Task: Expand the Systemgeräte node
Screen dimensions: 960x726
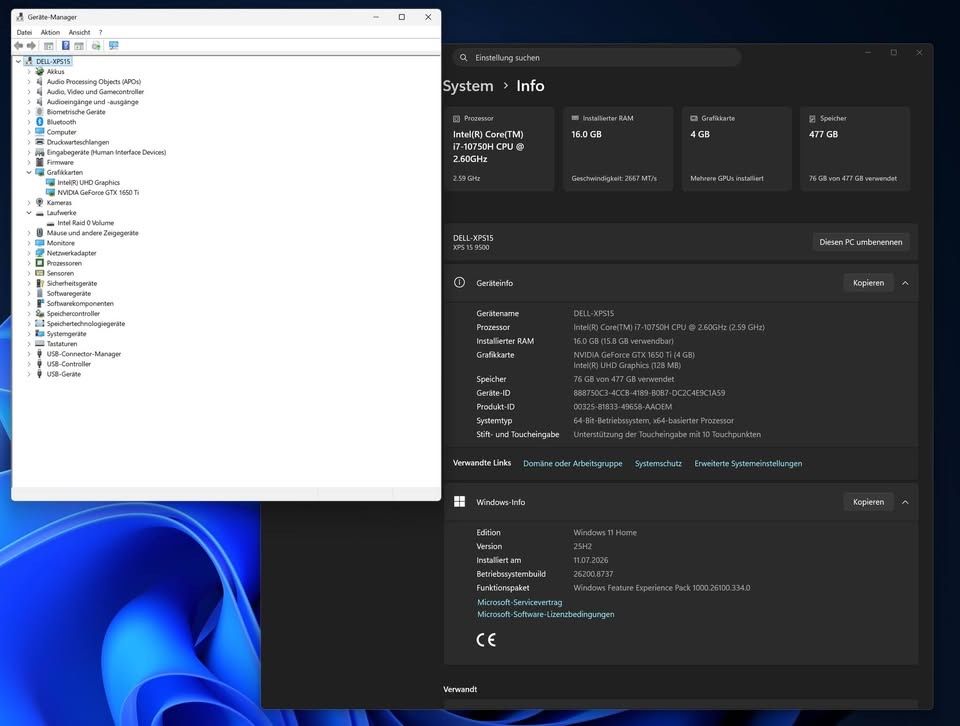Action: click(29, 334)
